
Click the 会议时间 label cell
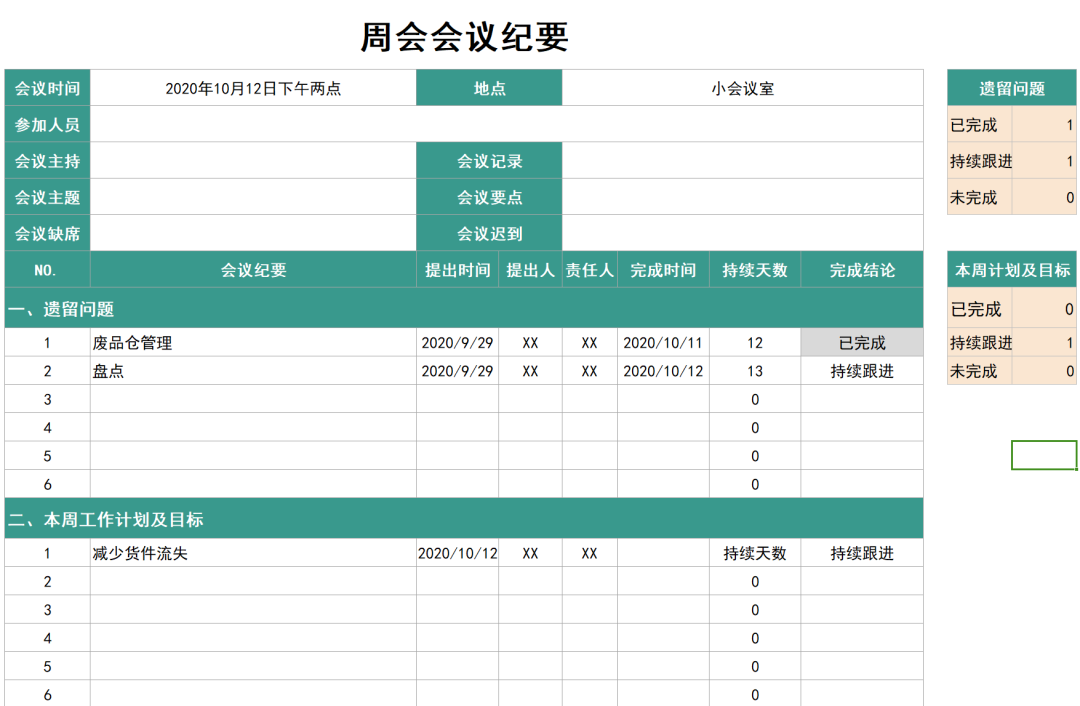tap(48, 88)
